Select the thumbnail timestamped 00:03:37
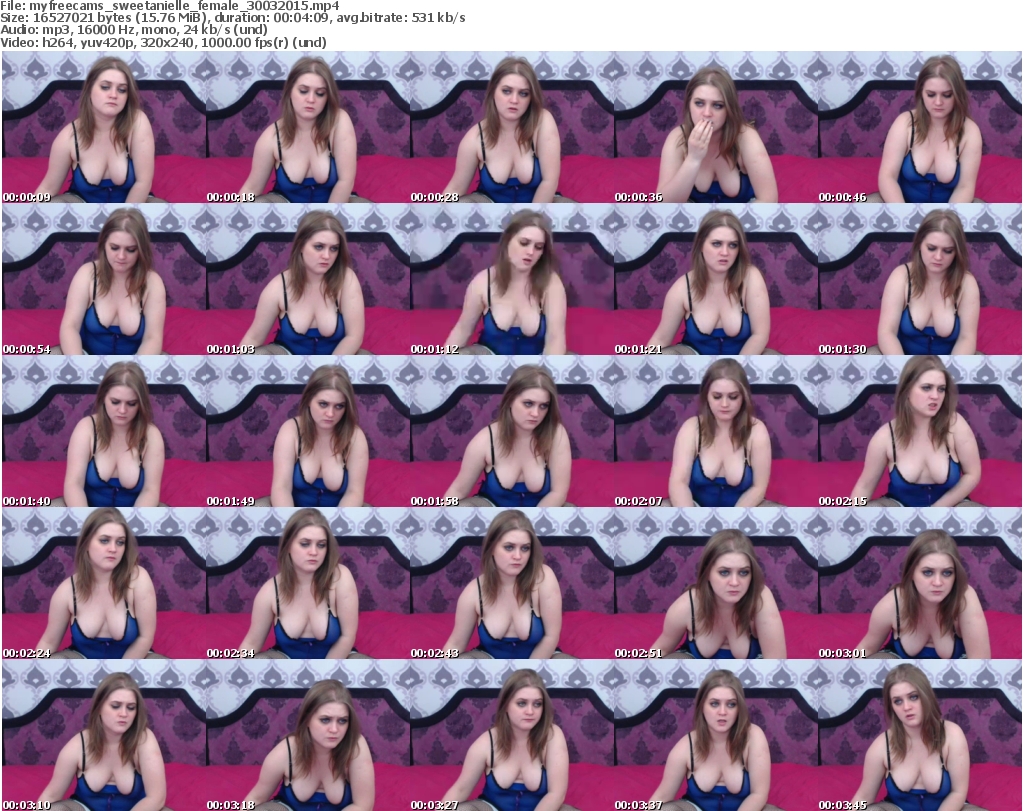1024x811 pixels. pos(716,735)
